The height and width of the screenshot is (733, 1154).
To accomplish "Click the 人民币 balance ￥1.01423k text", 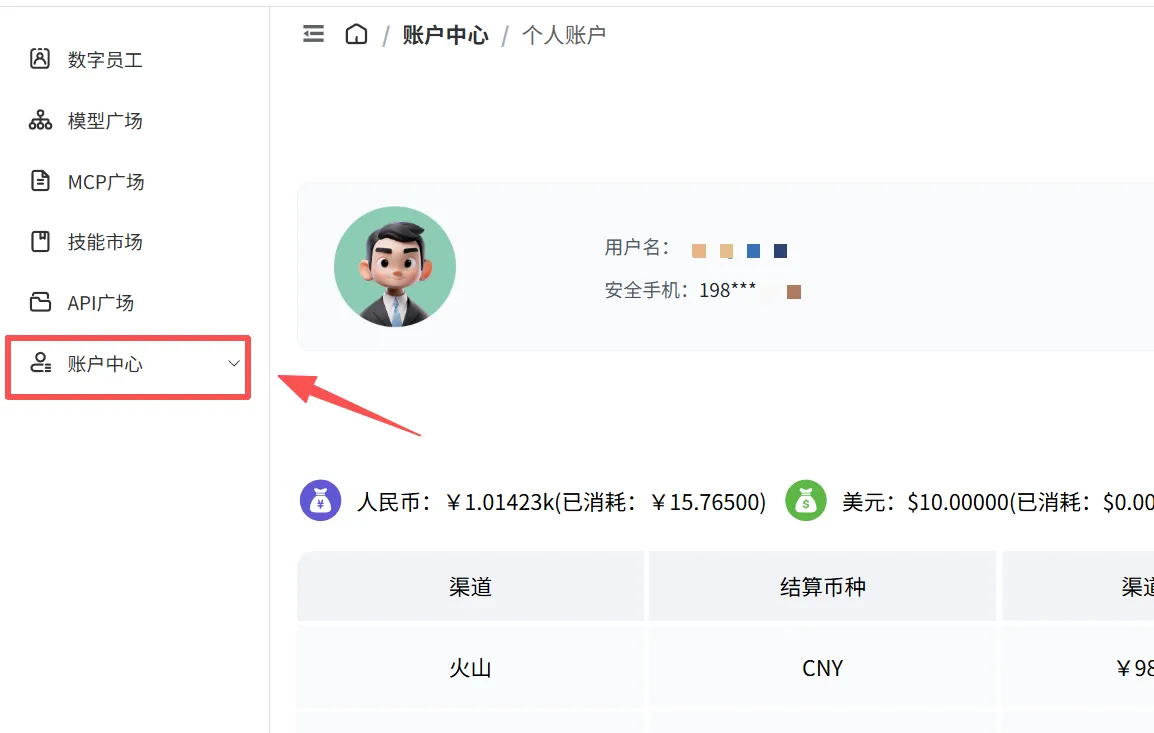I will [456, 502].
